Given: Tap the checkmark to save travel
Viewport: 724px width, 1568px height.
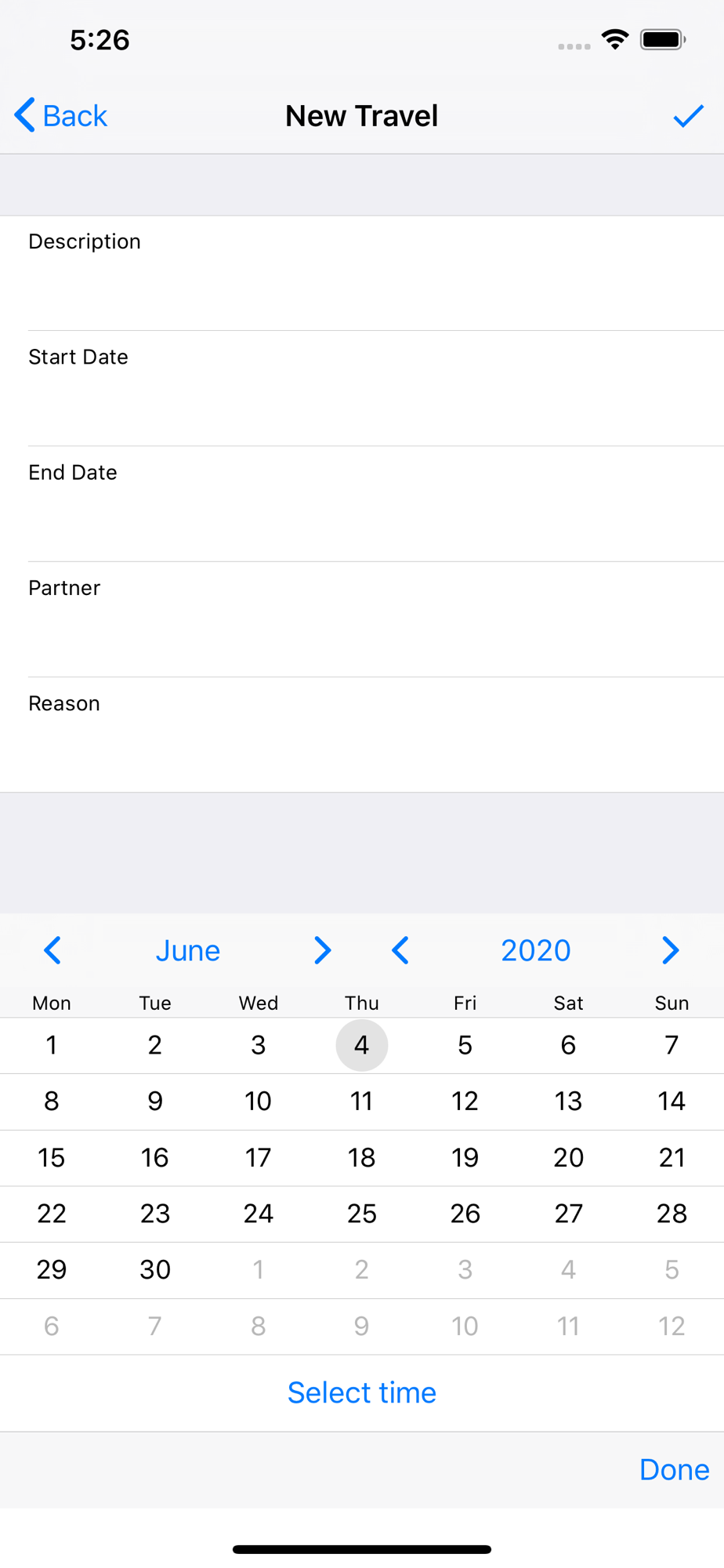Looking at the screenshot, I should point(688,116).
